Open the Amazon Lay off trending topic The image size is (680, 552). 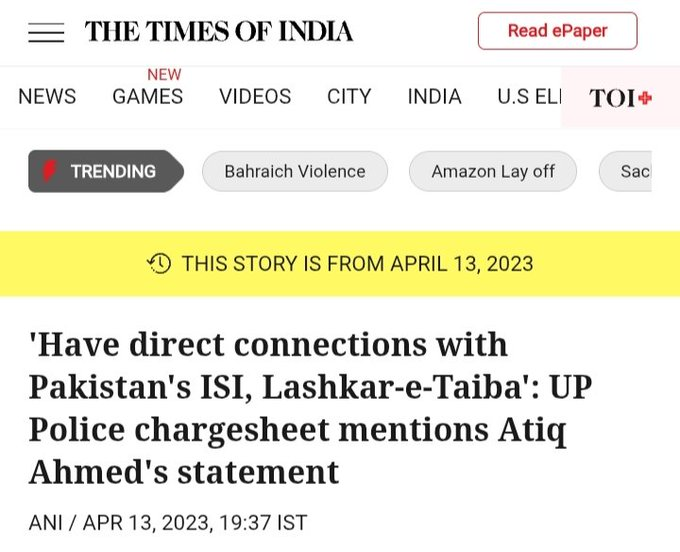click(x=493, y=171)
